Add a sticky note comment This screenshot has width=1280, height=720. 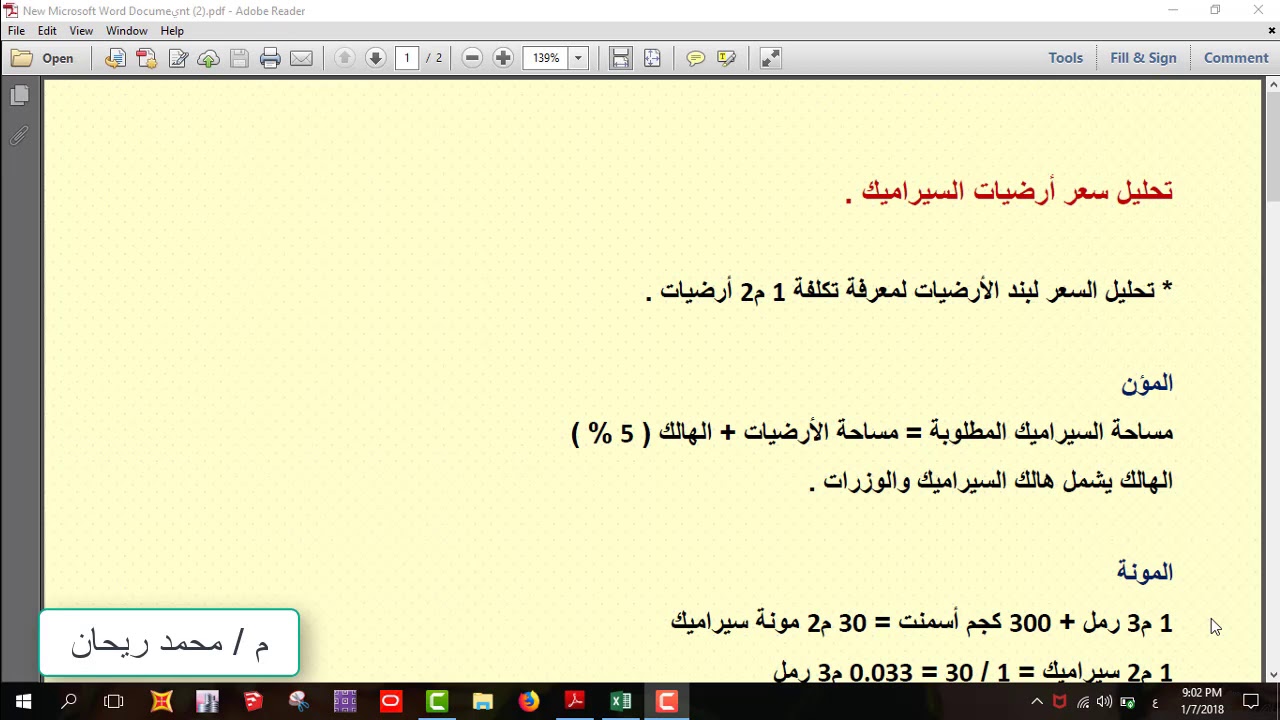pyautogui.click(x=695, y=58)
